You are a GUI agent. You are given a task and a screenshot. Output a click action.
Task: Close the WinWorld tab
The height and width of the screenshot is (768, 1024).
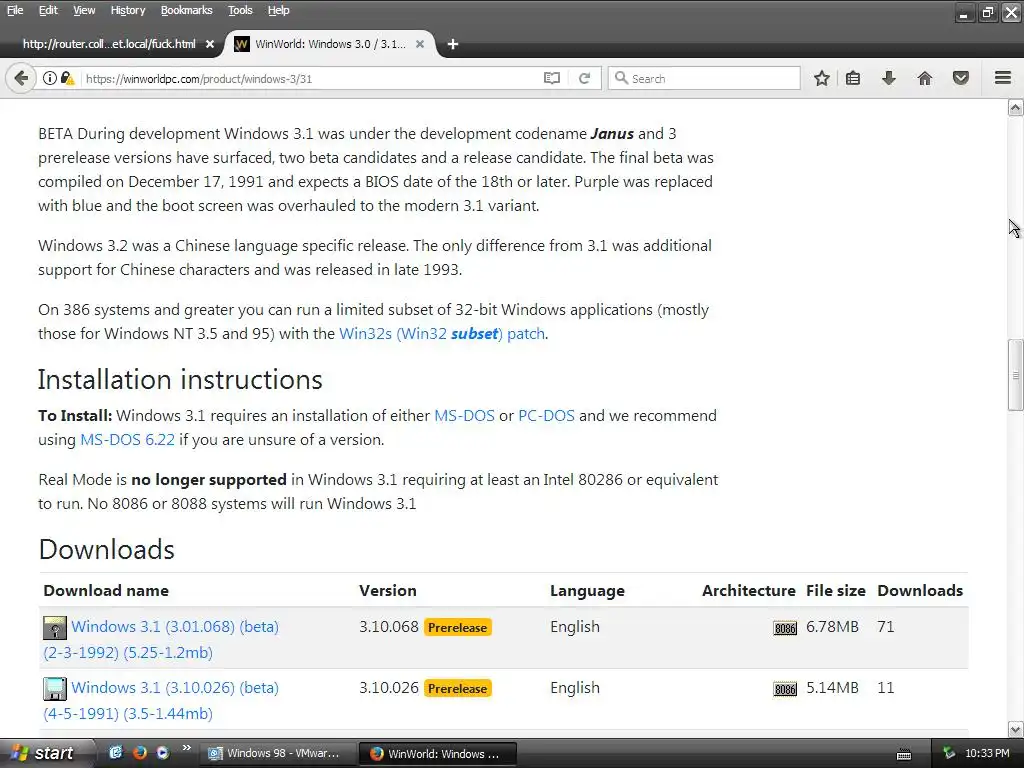click(420, 44)
